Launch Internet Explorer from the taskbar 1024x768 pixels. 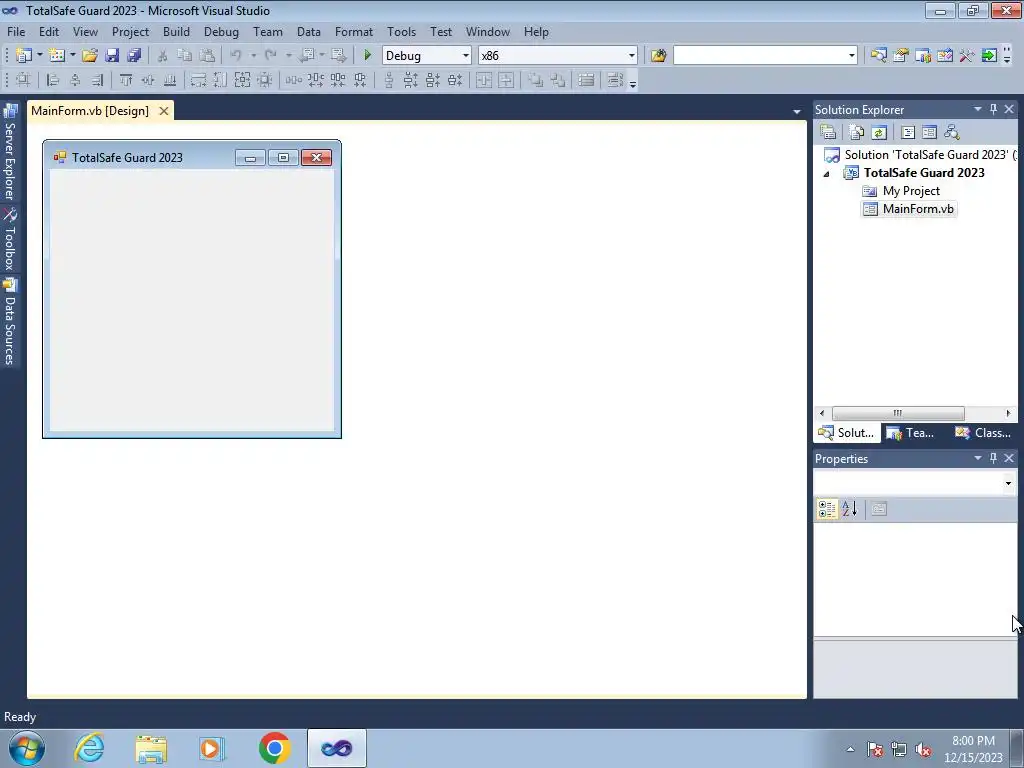[89, 748]
